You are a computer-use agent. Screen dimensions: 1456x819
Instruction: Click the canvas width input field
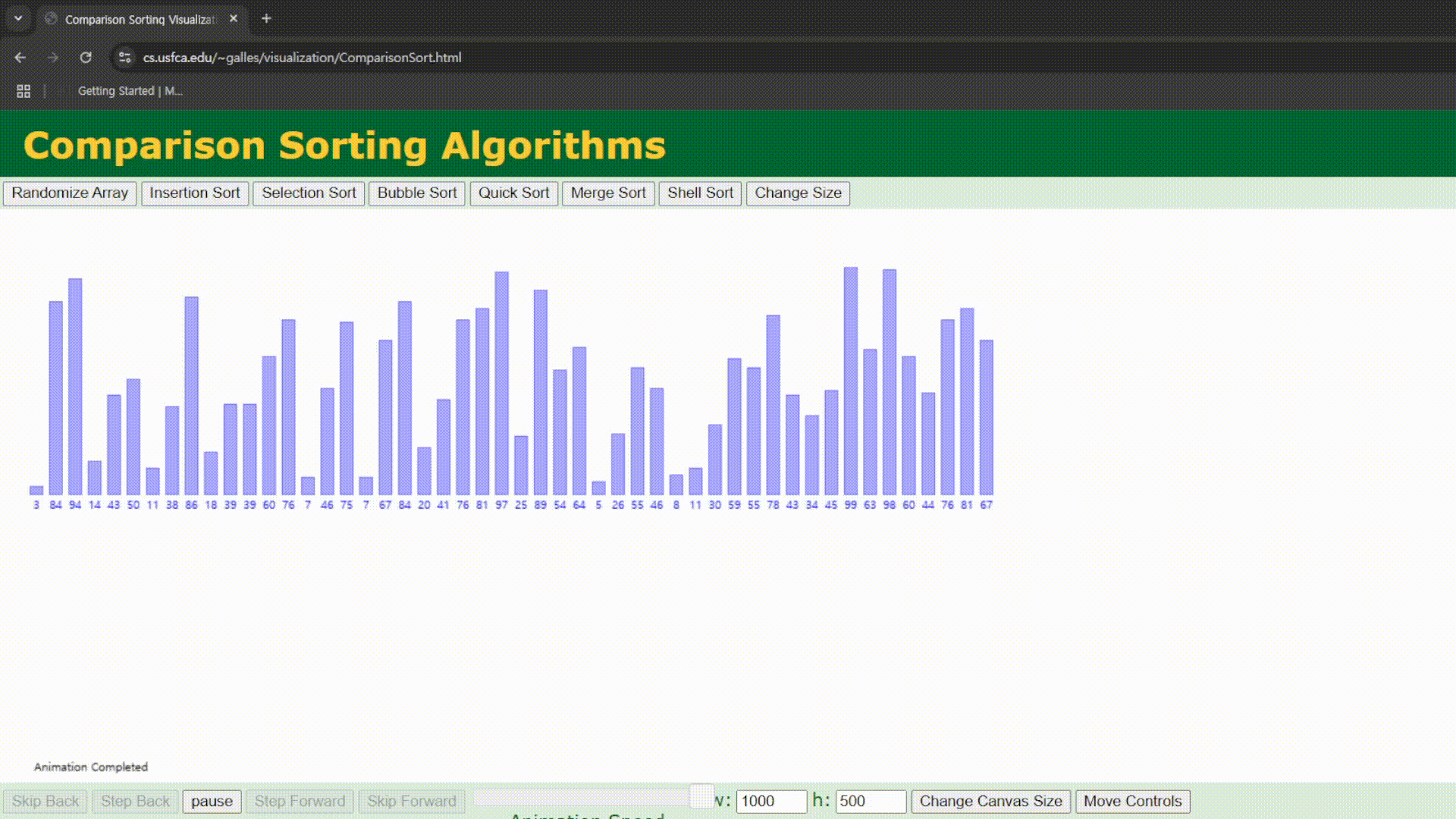pyautogui.click(x=770, y=802)
